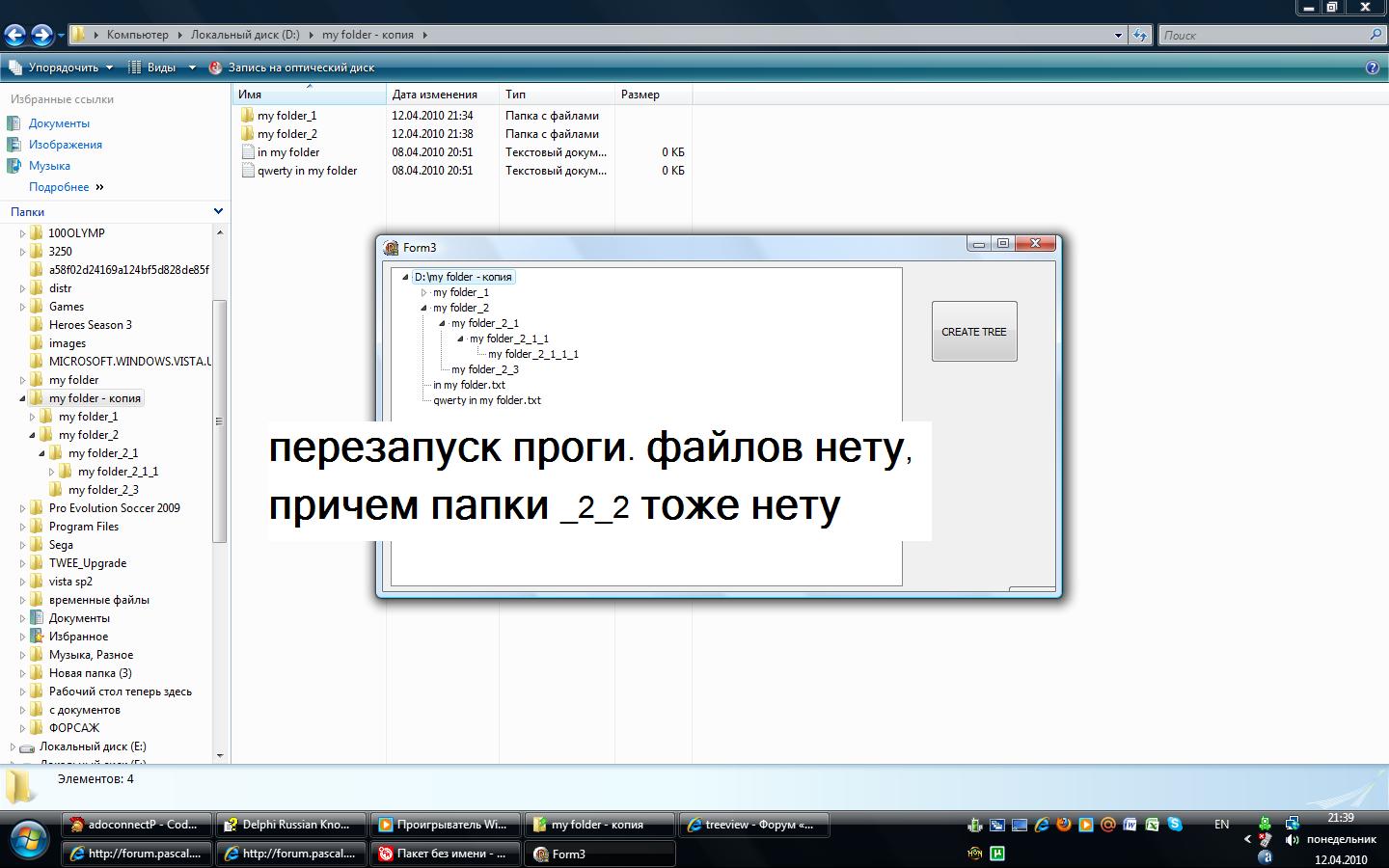This screenshot has width=1389, height=868.
Task: Select Games folder in sidebar tree
Action: tap(66, 307)
